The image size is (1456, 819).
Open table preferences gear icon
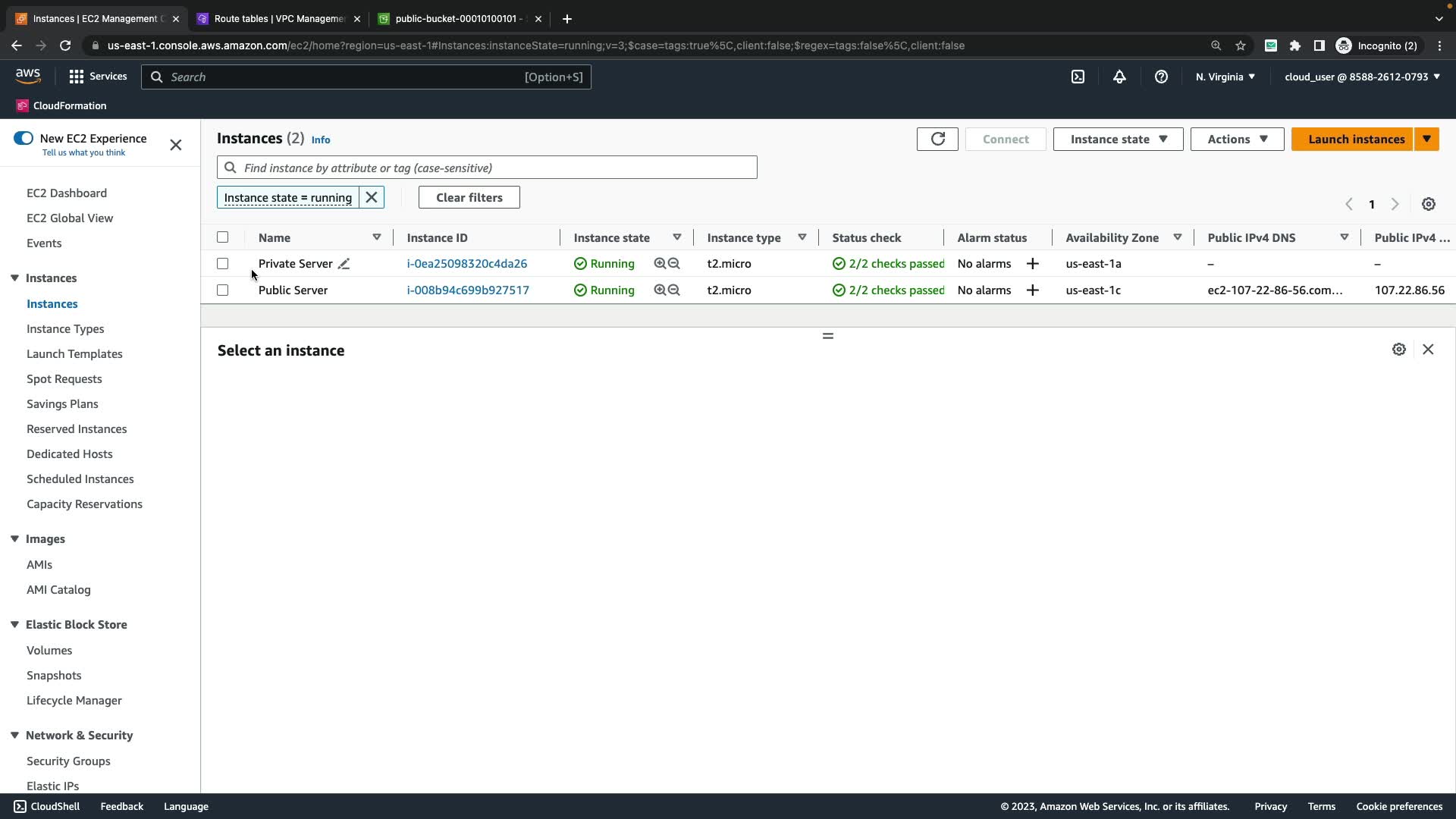click(1429, 204)
